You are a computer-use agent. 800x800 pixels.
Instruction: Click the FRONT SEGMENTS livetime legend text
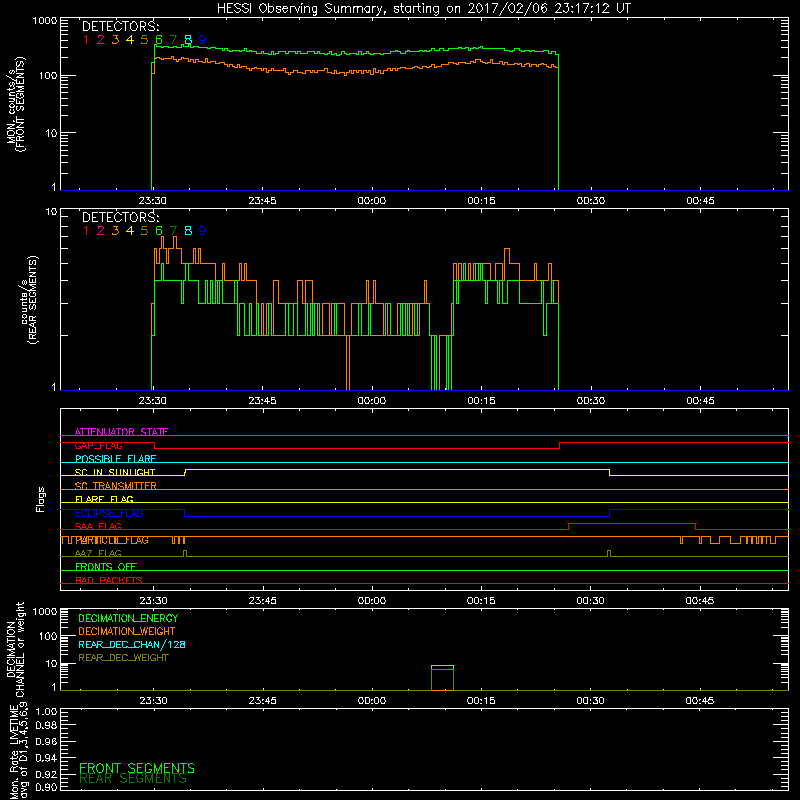pyautogui.click(x=137, y=768)
